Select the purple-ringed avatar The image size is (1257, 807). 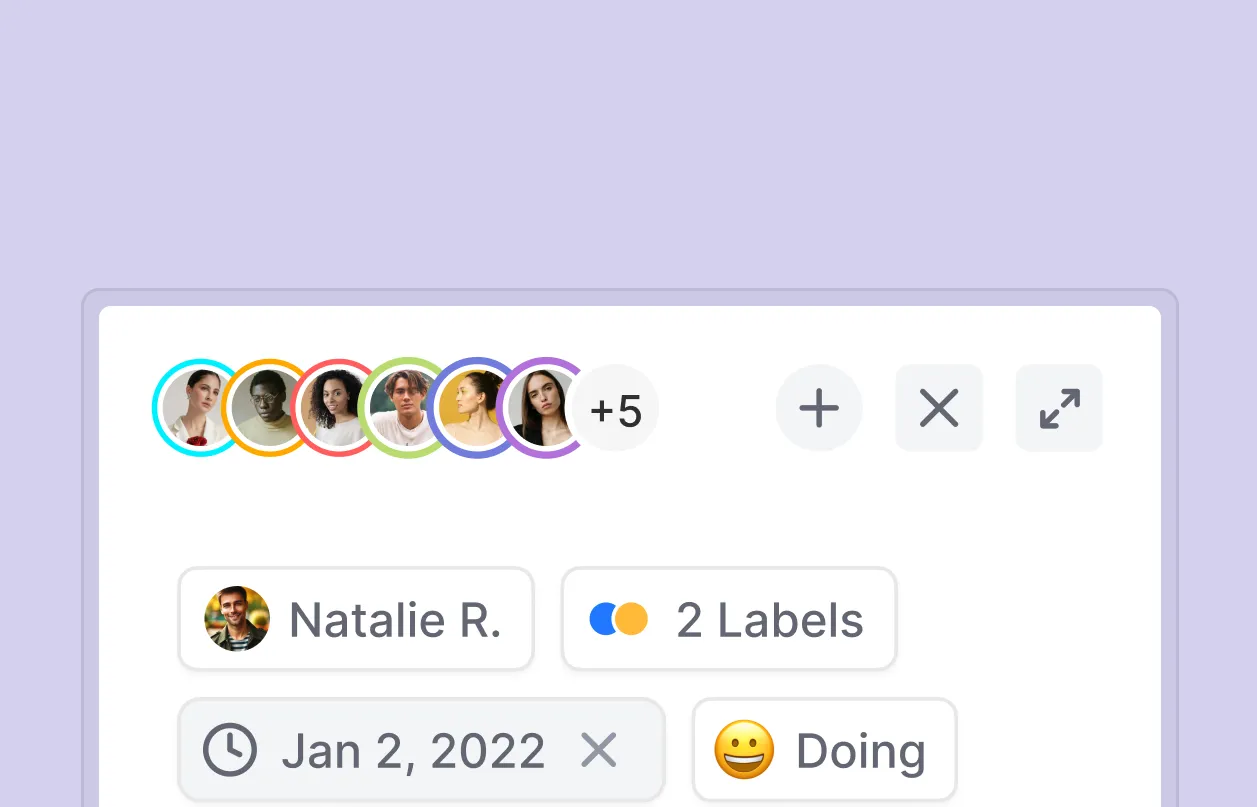click(542, 408)
